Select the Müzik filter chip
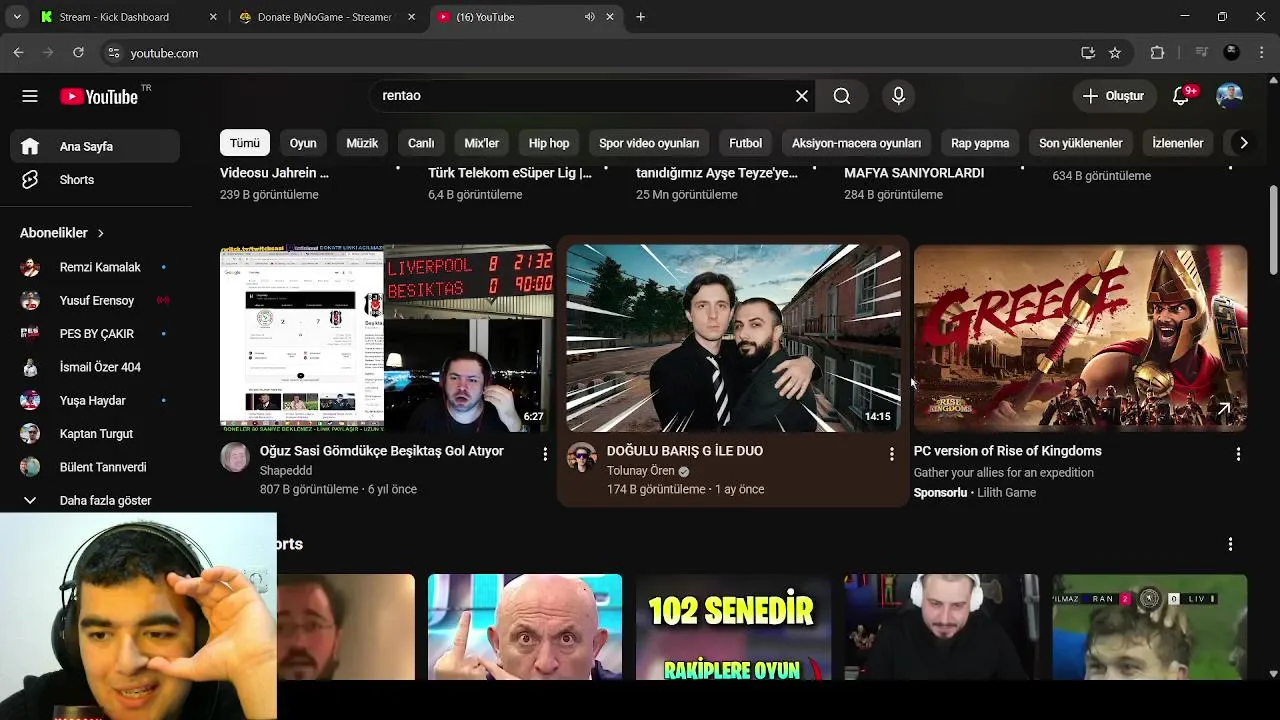 click(x=362, y=143)
